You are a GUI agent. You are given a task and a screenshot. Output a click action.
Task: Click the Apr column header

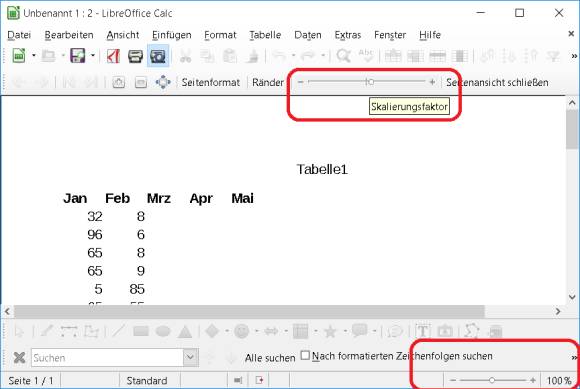coord(201,199)
